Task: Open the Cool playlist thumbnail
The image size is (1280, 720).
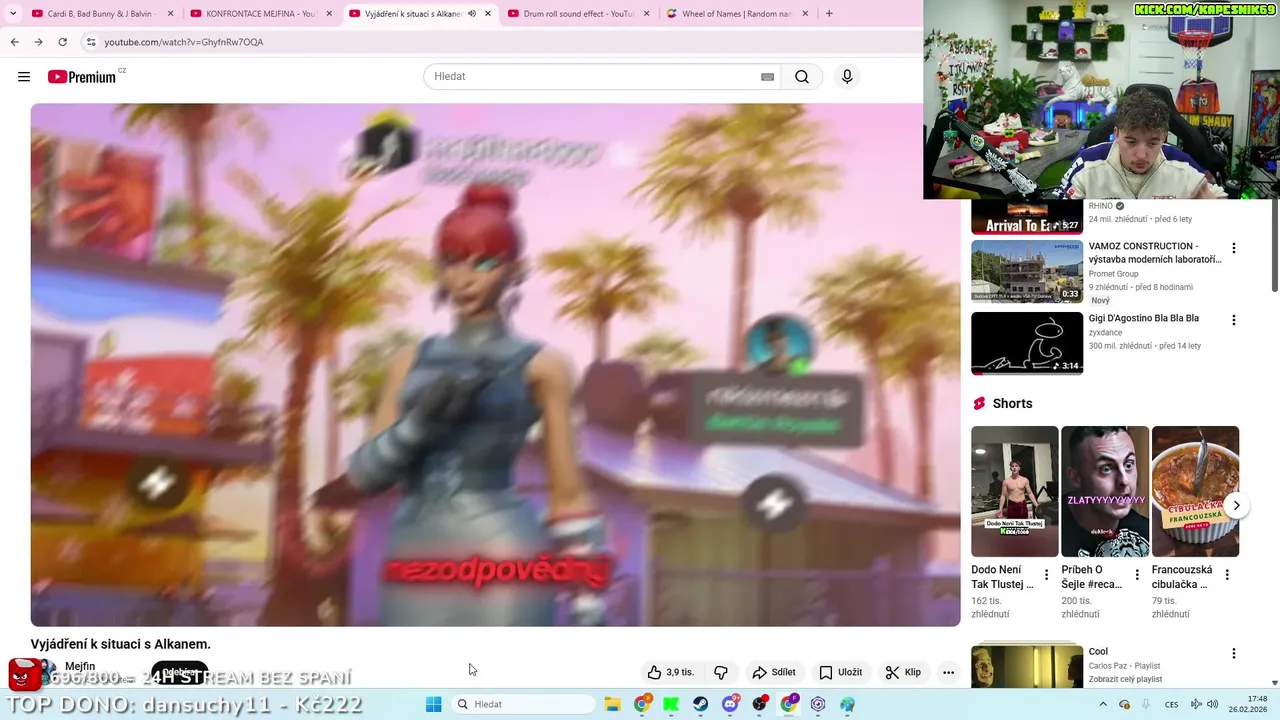Action: 1027,666
